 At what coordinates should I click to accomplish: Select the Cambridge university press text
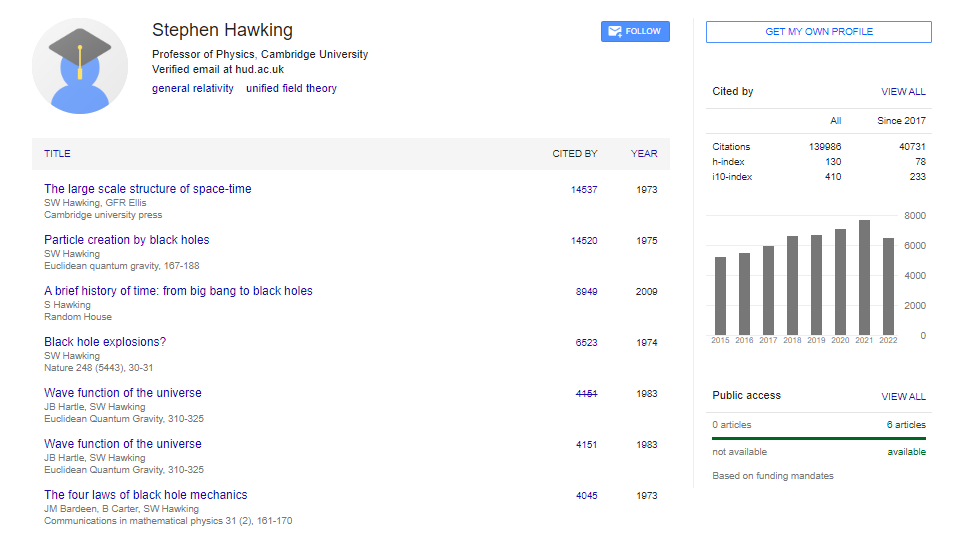103,215
